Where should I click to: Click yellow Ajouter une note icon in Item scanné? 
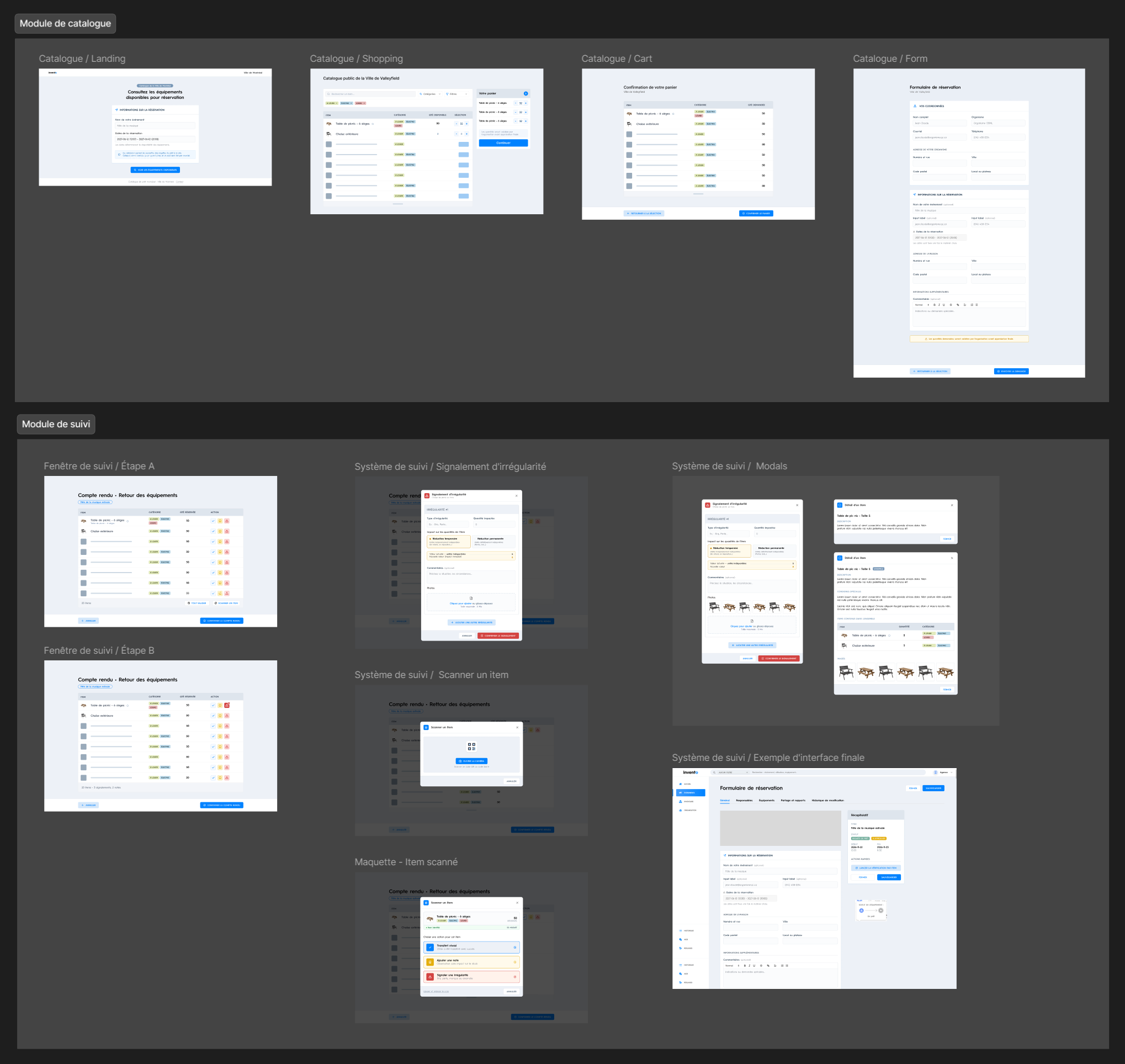point(430,962)
